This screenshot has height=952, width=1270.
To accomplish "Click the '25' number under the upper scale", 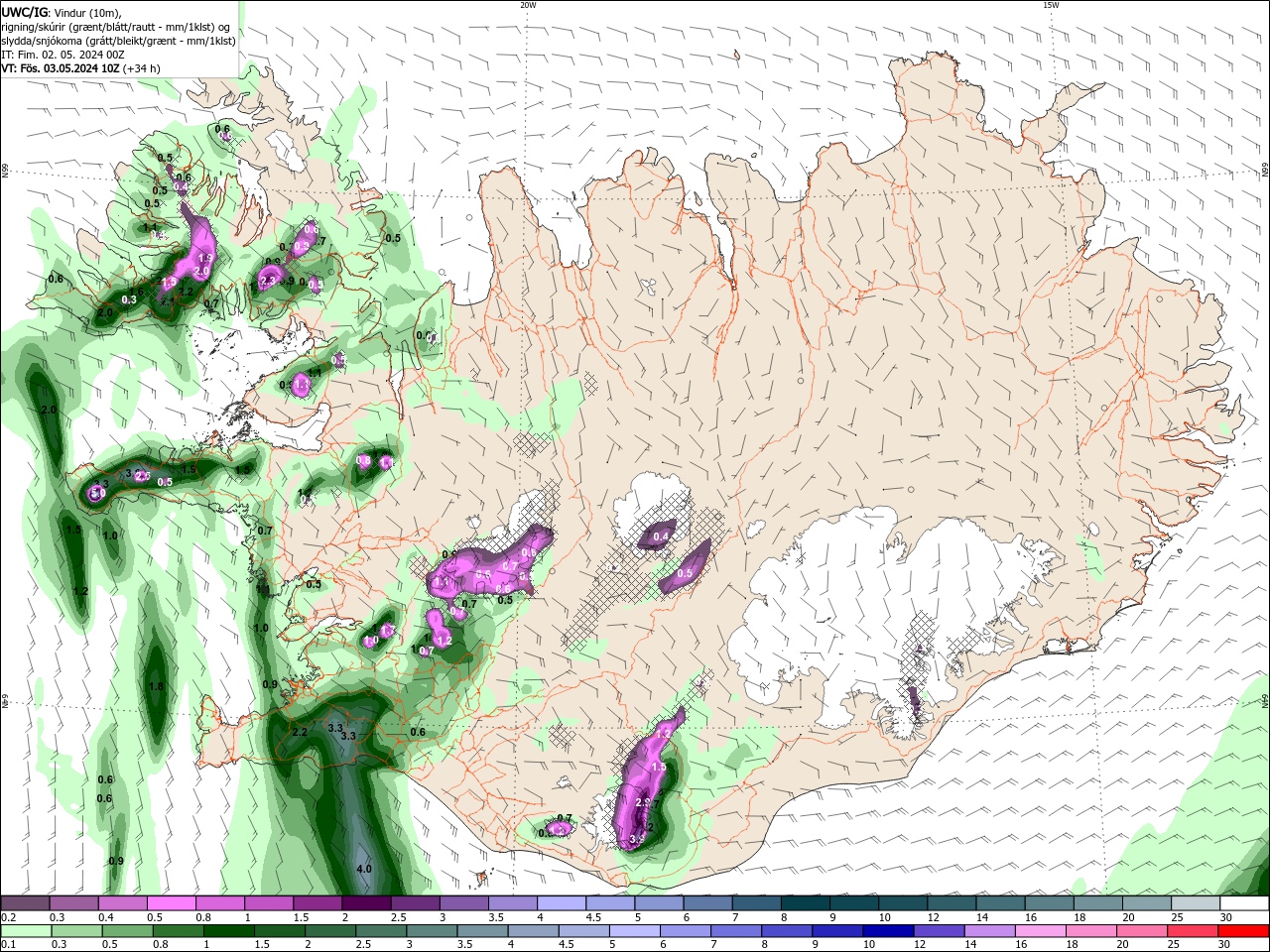I will click(x=1178, y=917).
